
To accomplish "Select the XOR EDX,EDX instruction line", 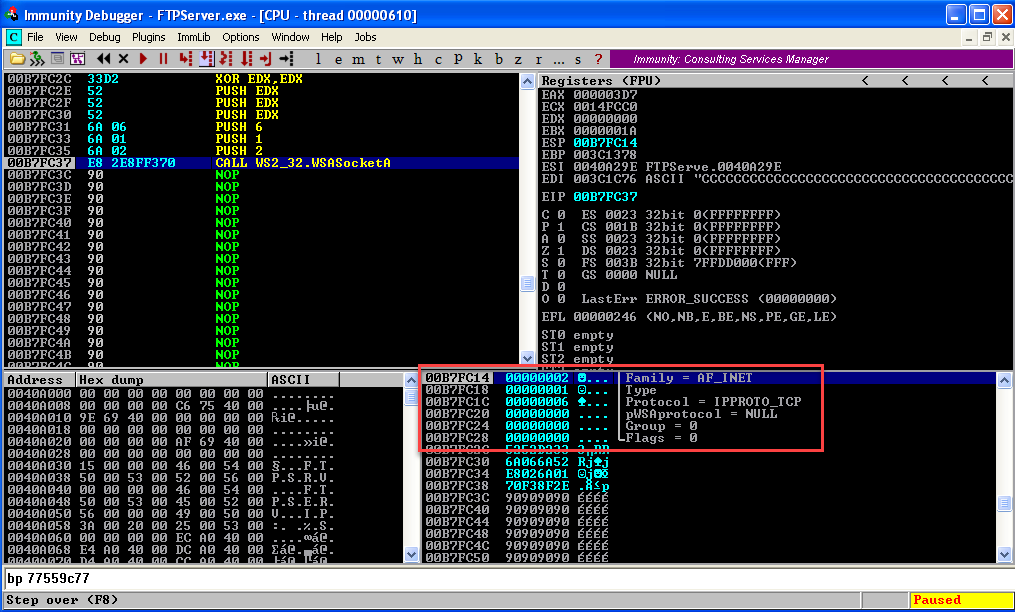I will [x=262, y=79].
